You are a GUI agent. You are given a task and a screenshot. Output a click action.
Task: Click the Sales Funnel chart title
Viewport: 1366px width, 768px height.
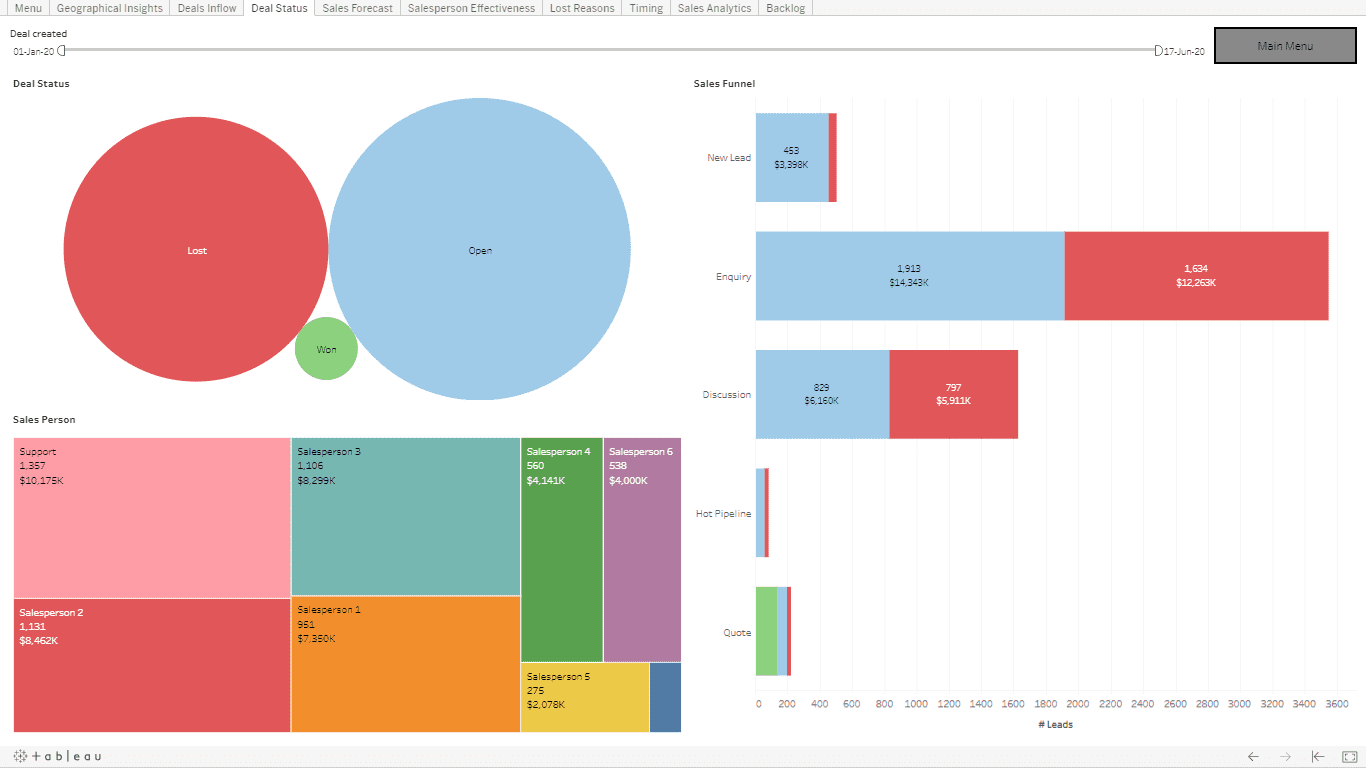pyautogui.click(x=724, y=84)
